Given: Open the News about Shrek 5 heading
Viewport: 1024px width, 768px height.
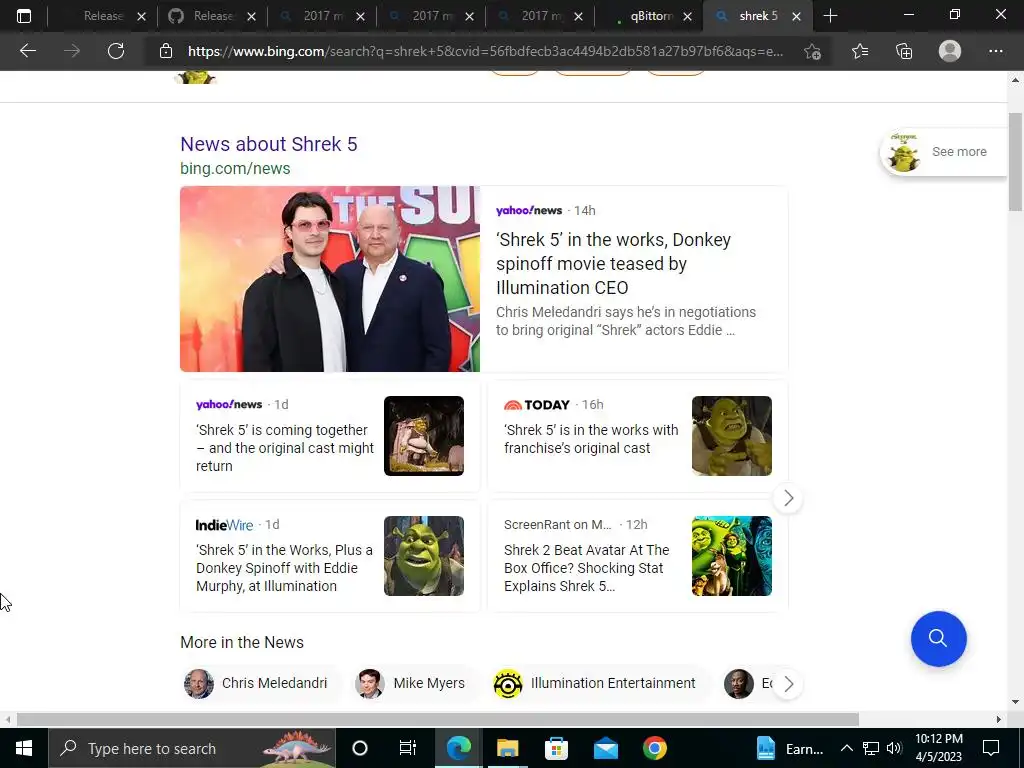Looking at the screenshot, I should point(268,144).
